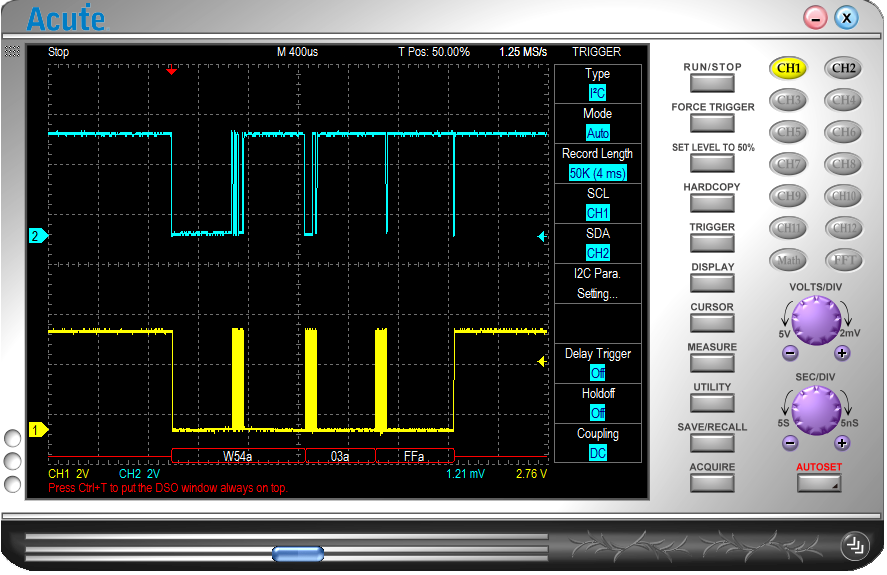887x575 pixels.
Task: Enable channel CH8
Action: pos(843,164)
